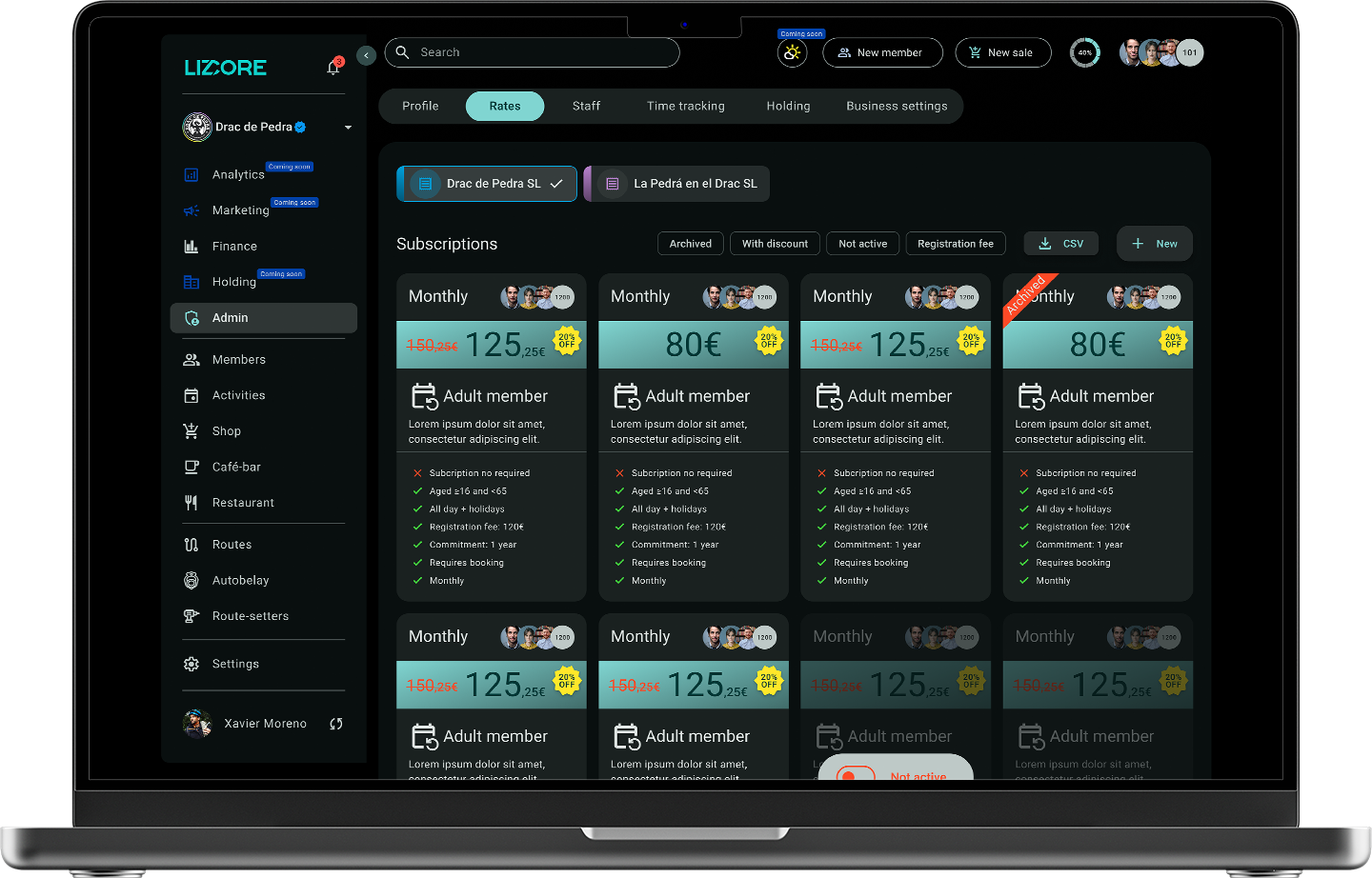The image size is (1372, 878).
Task: Enable the With discount filter
Action: click(x=775, y=243)
